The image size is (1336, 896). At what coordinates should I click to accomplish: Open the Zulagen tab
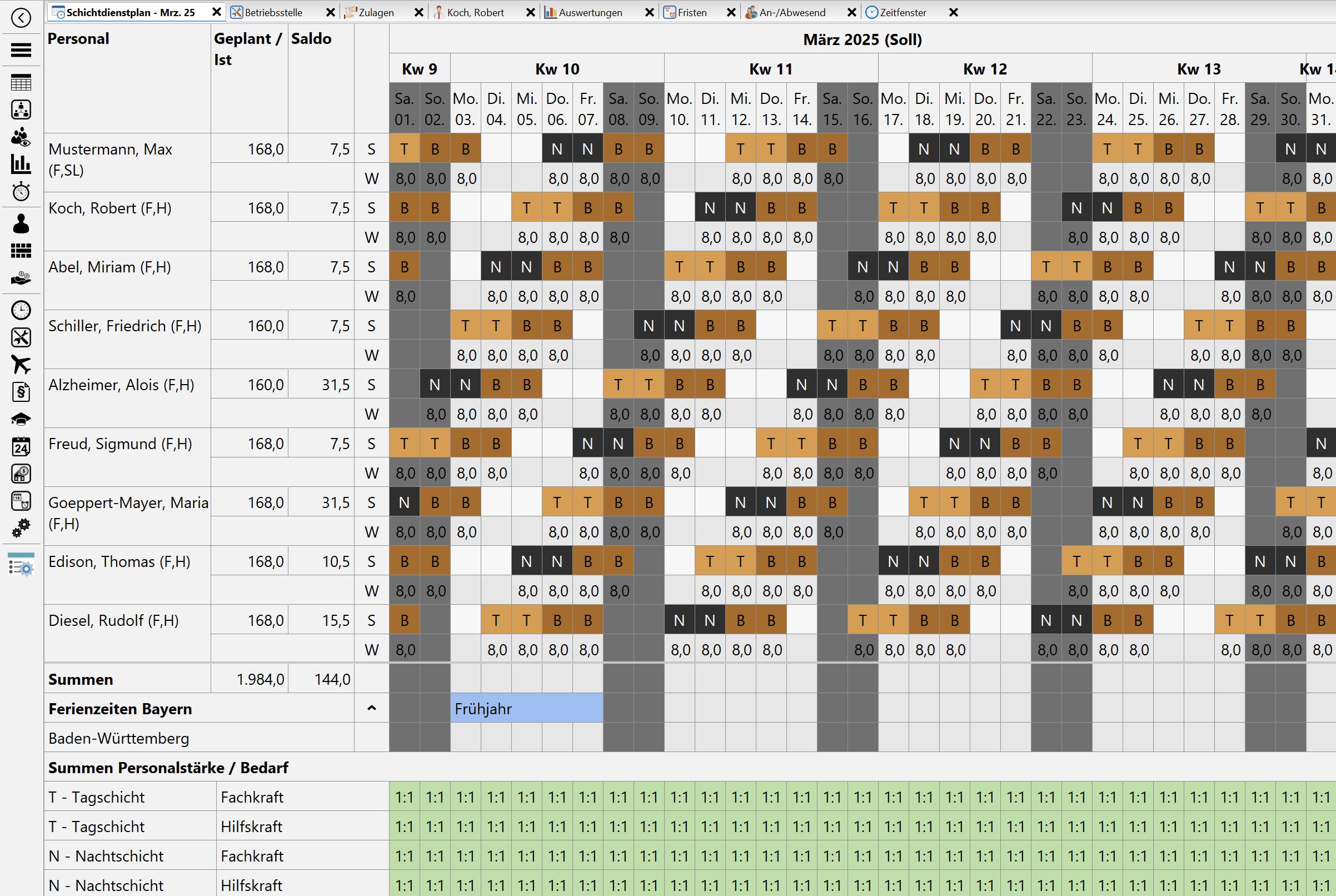click(376, 13)
